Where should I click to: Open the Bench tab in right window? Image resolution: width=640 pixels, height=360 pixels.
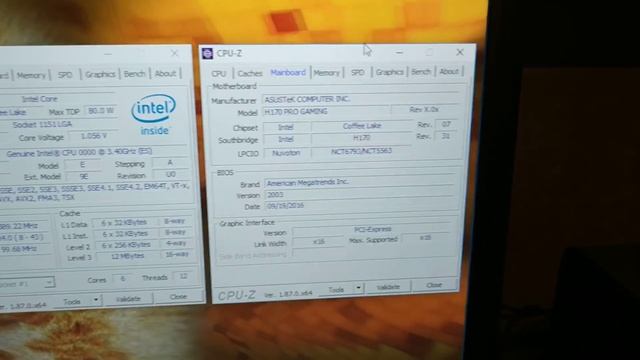(421, 71)
